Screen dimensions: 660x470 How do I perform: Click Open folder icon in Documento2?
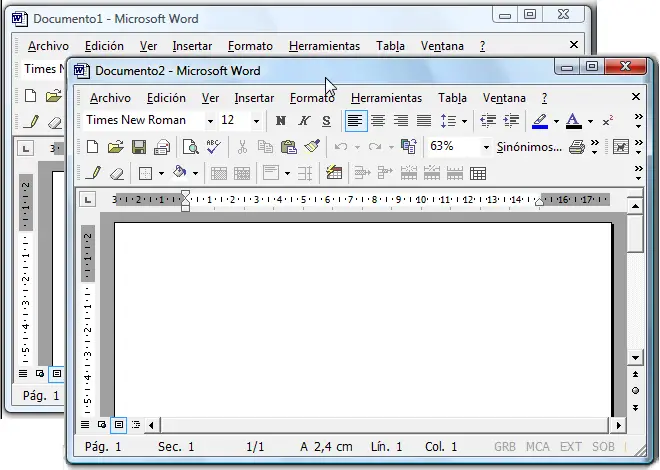[116, 147]
